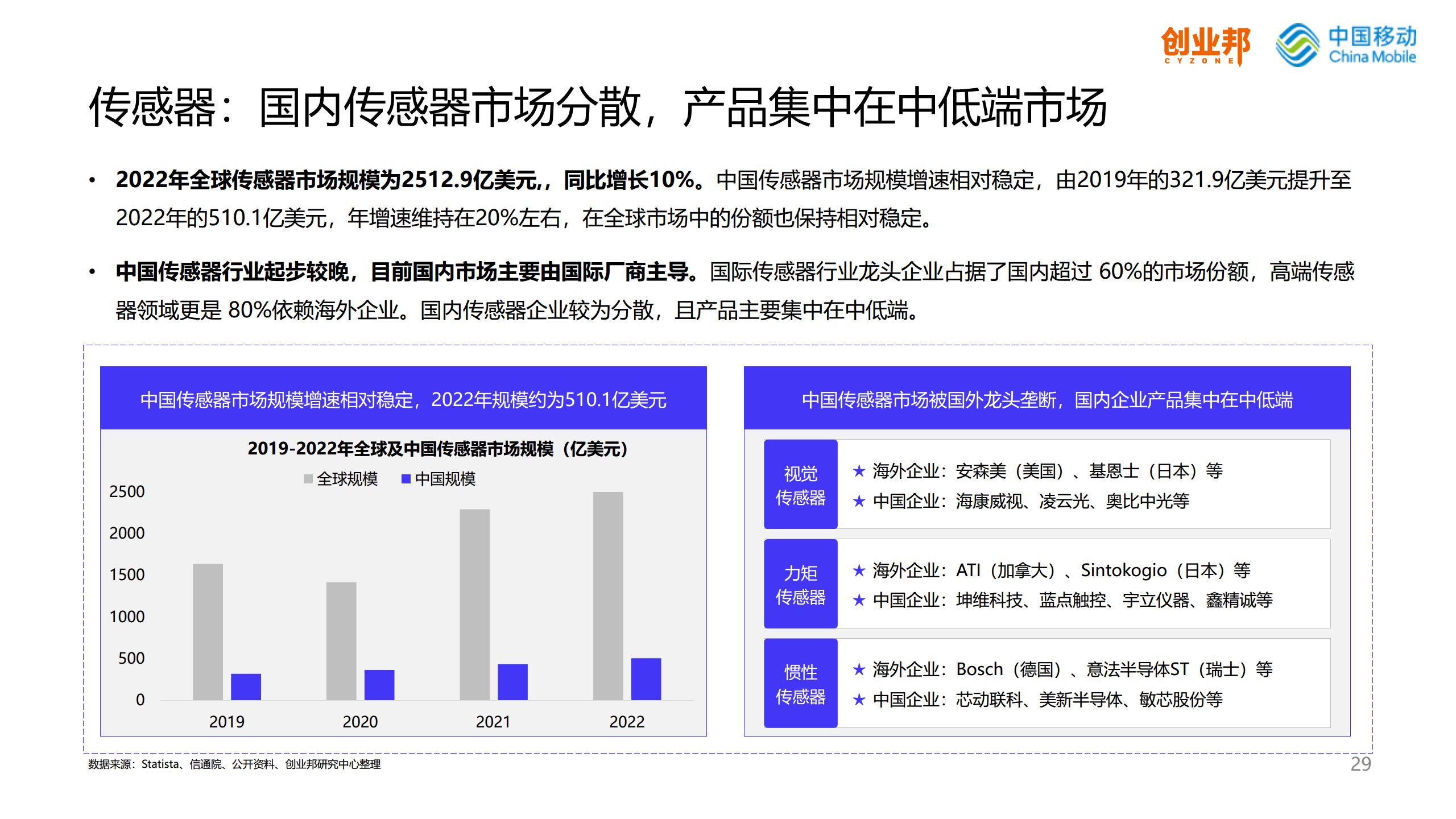Image resolution: width=1456 pixels, height=819 pixels.
Task: Click the 全球规模 legend label
Action: (x=347, y=479)
